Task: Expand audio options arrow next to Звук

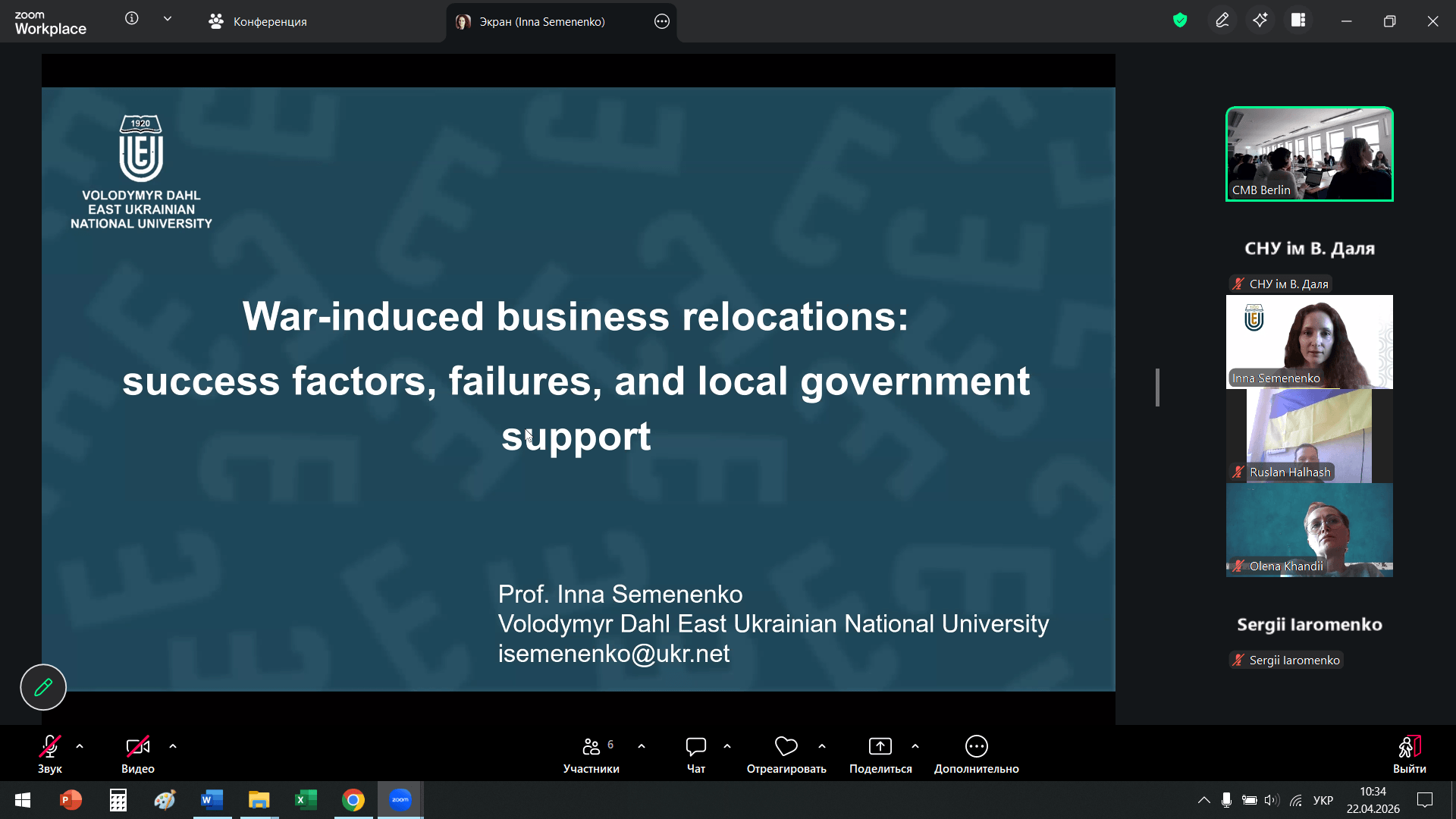Action: (x=80, y=746)
